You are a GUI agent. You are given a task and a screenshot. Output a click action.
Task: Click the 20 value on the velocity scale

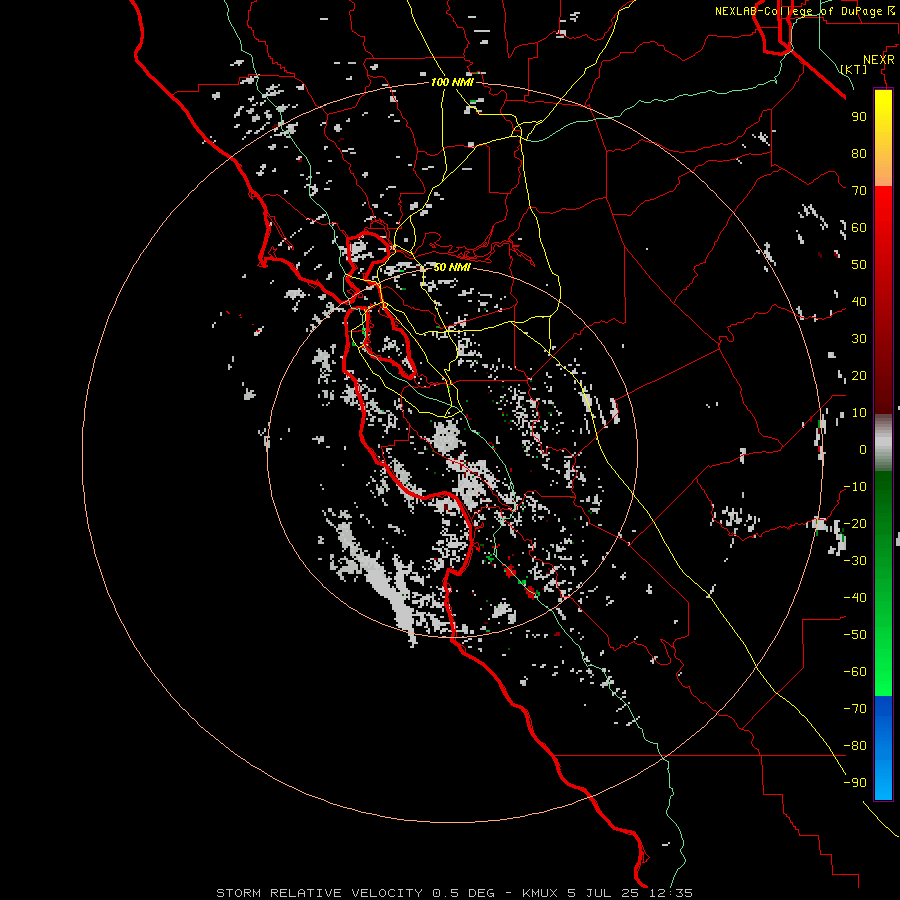tap(859, 376)
